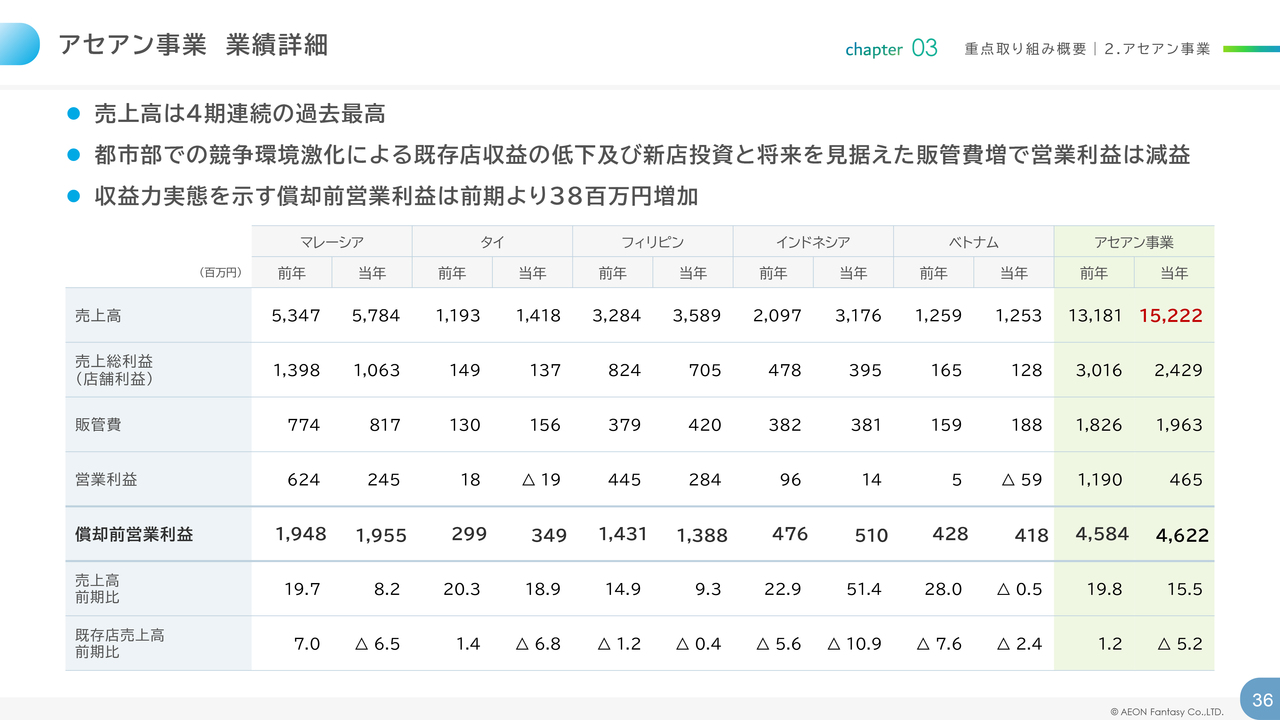Click the 償却前営業利益 row label
This screenshot has height=720, width=1280.
134,535
